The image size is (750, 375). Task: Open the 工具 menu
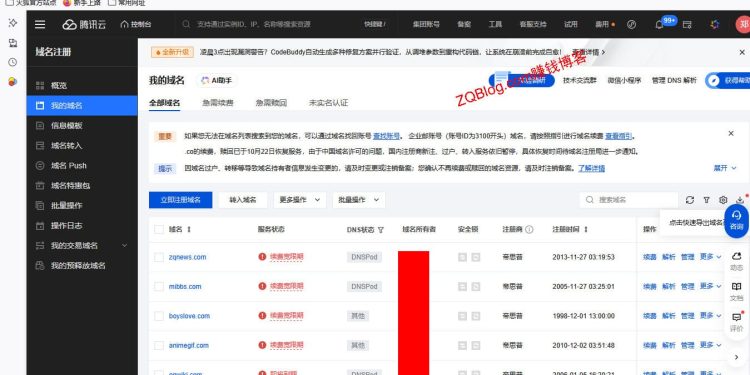click(x=495, y=24)
